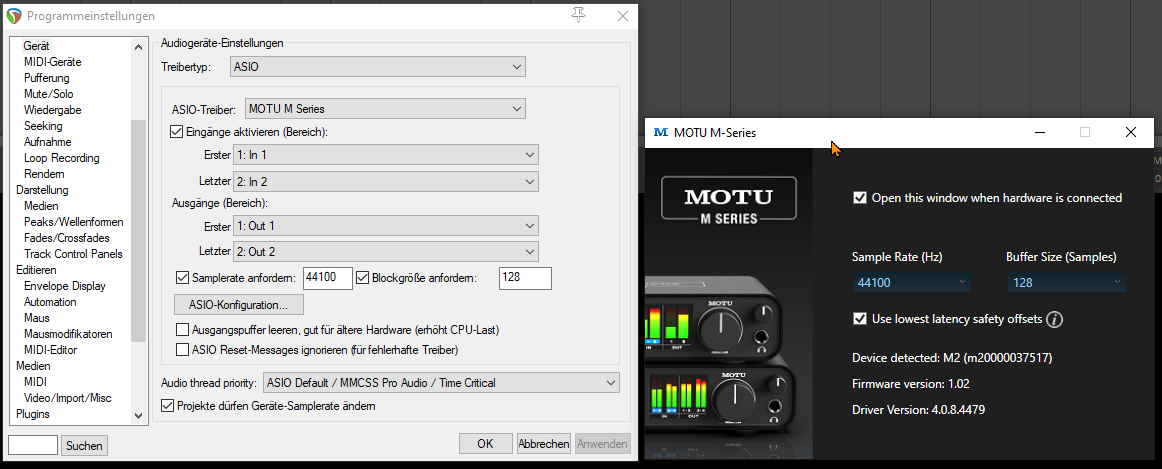Open the Treibertyp ASIO dropdown
Image resolution: width=1162 pixels, height=469 pixels.
[378, 67]
